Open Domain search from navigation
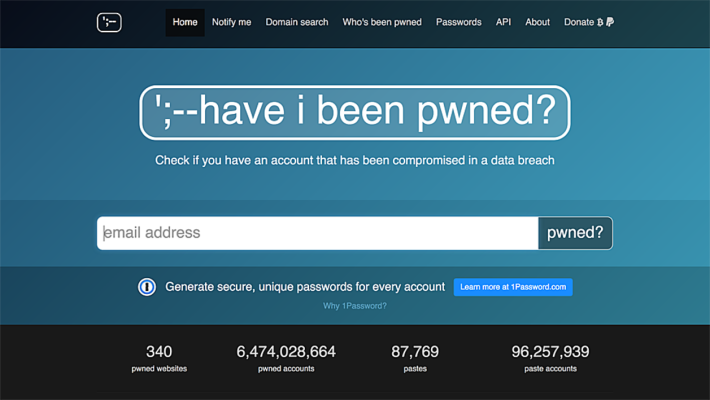The width and height of the screenshot is (710, 400). [297, 22]
